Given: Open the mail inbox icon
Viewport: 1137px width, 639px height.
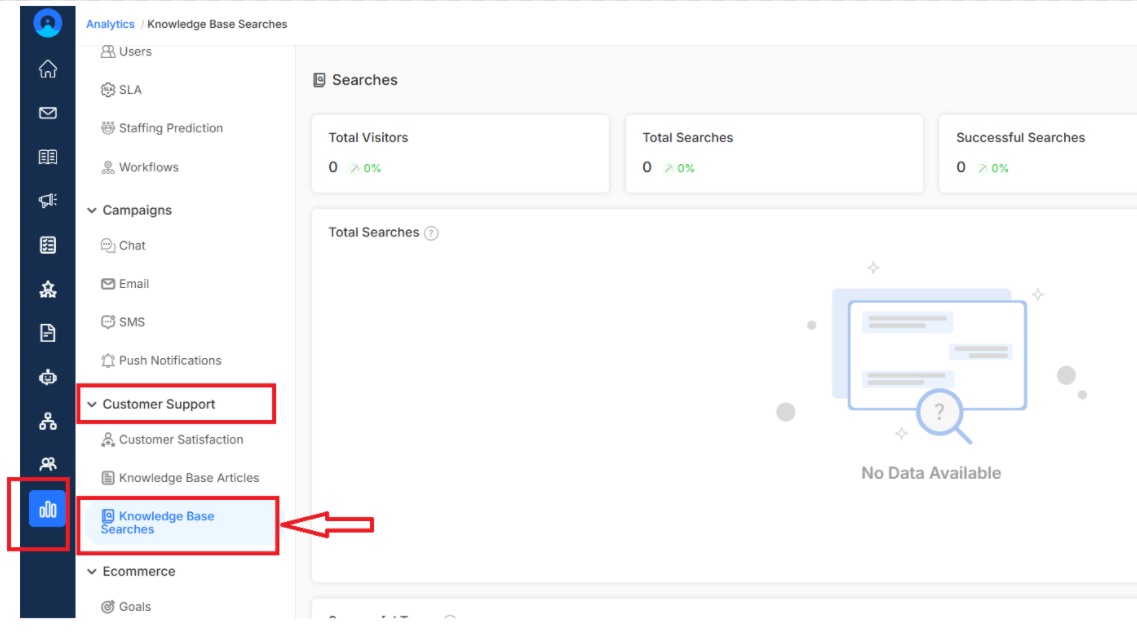Looking at the screenshot, I should pyautogui.click(x=48, y=113).
